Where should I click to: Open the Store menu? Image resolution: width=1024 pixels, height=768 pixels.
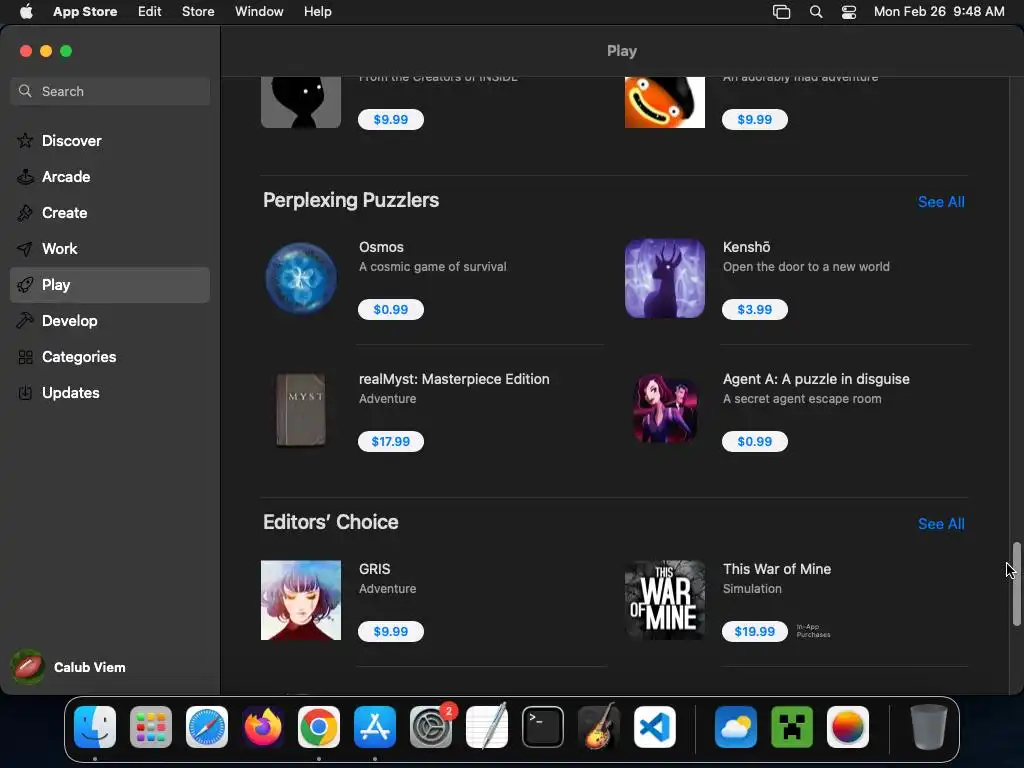click(x=198, y=12)
